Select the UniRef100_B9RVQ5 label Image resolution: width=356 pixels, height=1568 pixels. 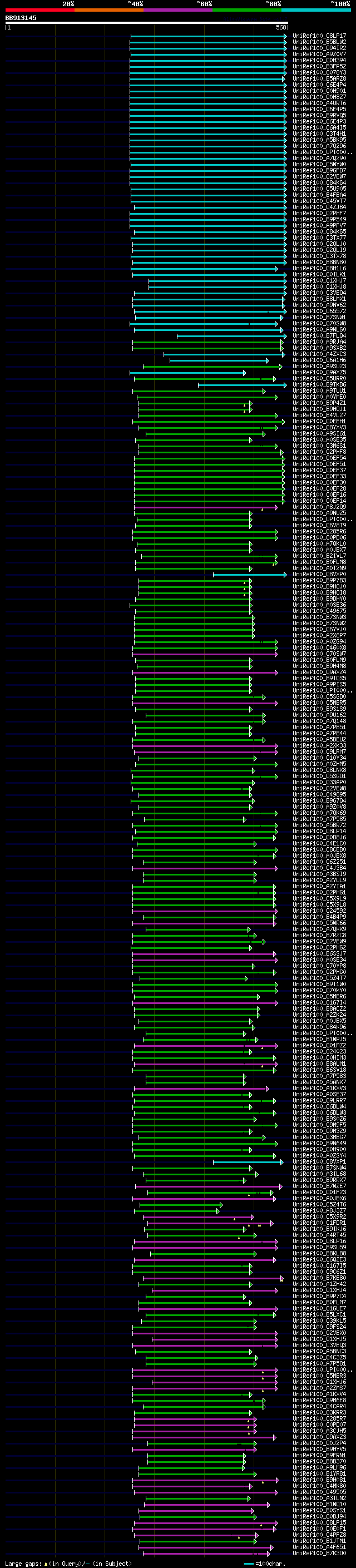319,115
